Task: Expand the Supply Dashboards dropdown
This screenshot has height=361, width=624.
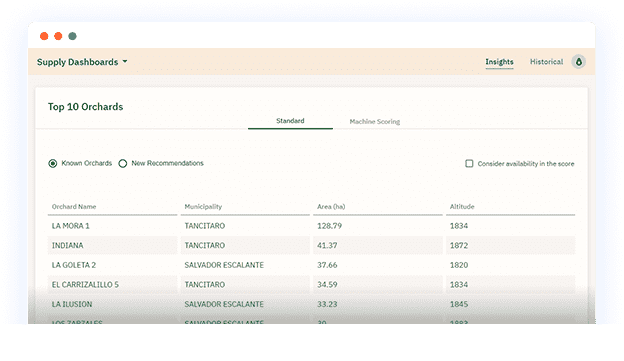Action: pos(82,62)
